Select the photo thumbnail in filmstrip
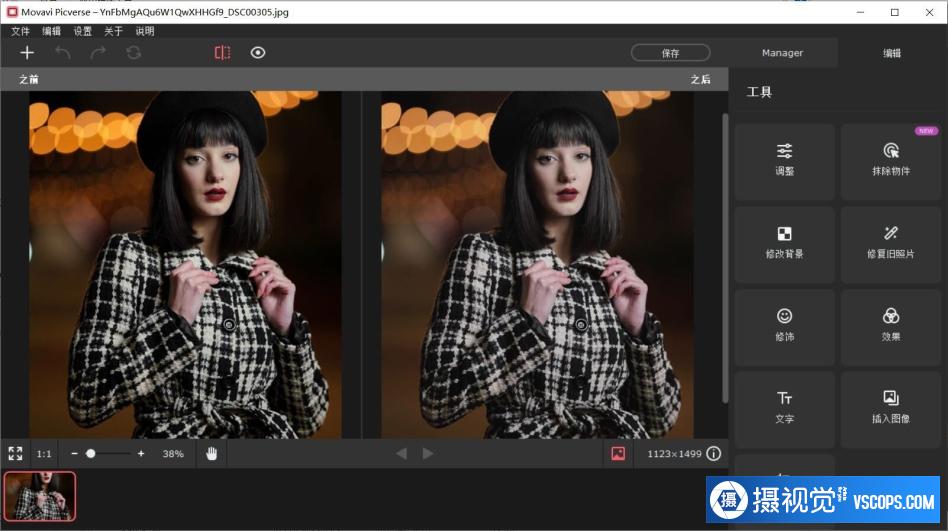The height and width of the screenshot is (531, 948). tap(40, 496)
